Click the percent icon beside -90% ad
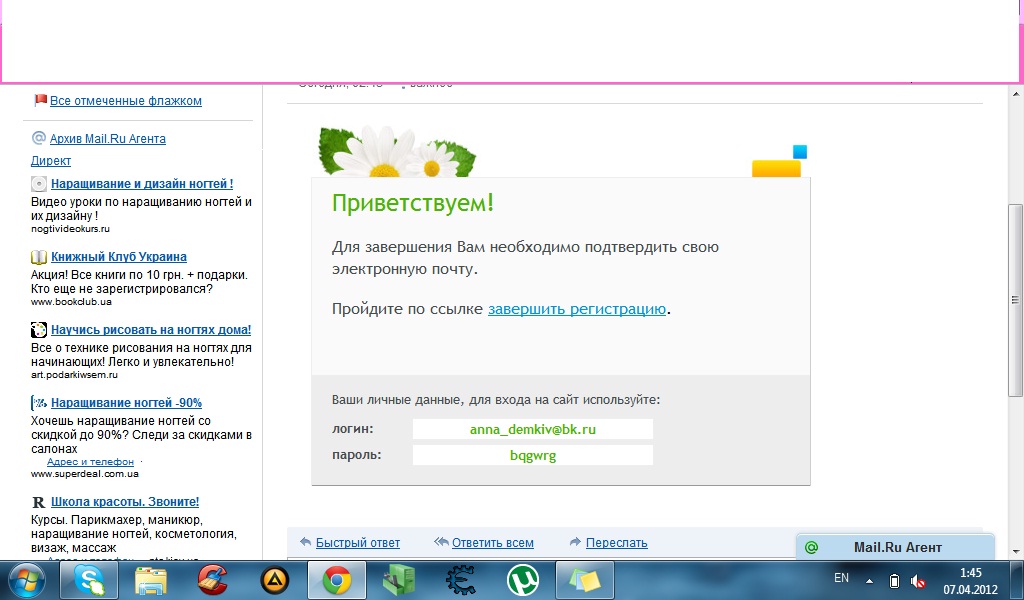Viewport: 1024px width, 600px height. (x=39, y=403)
